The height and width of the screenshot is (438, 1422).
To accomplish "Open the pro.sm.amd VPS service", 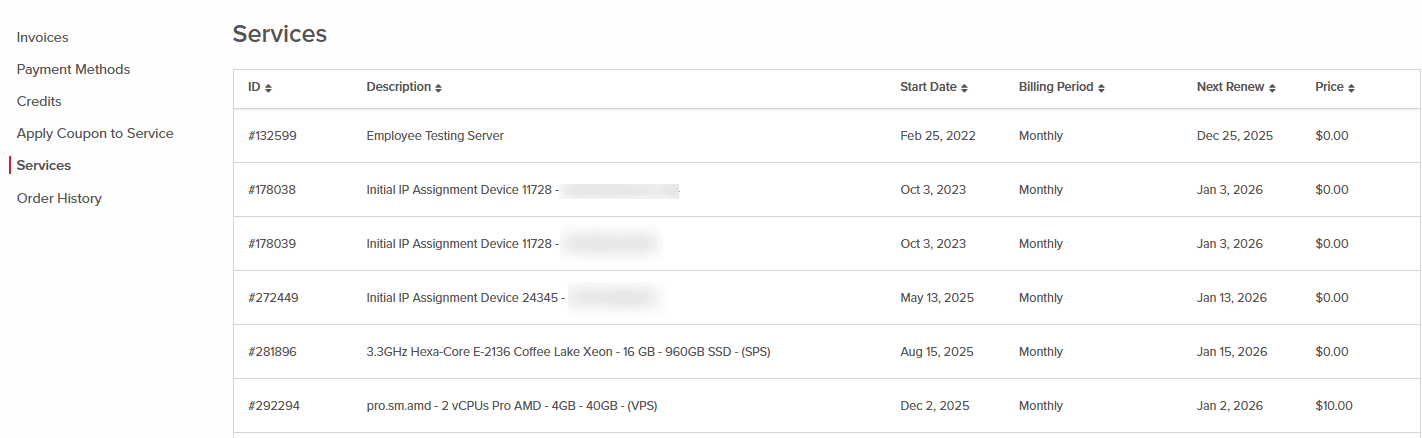I will pos(511,406).
